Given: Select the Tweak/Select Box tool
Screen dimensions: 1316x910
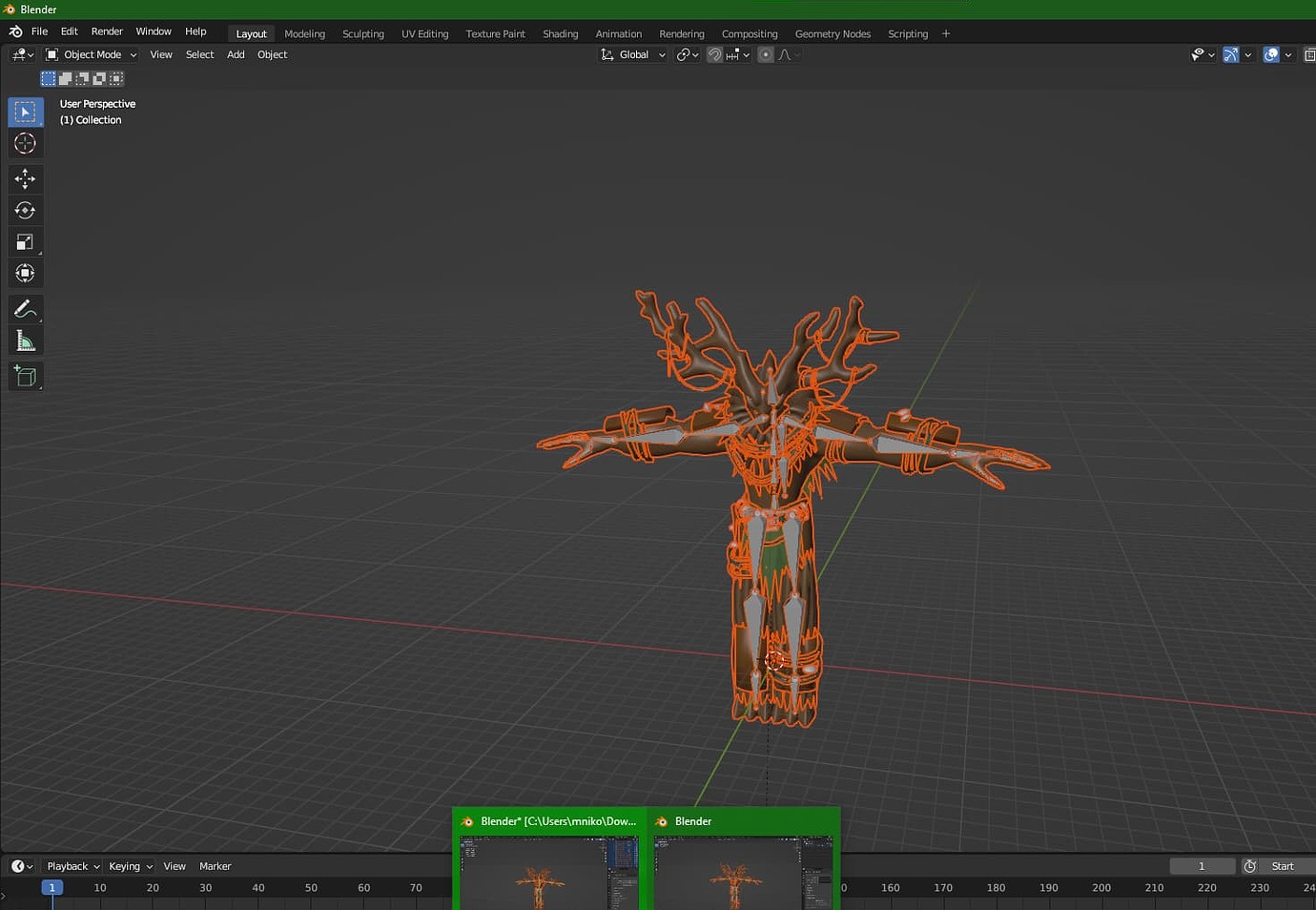Looking at the screenshot, I should pos(25,112).
